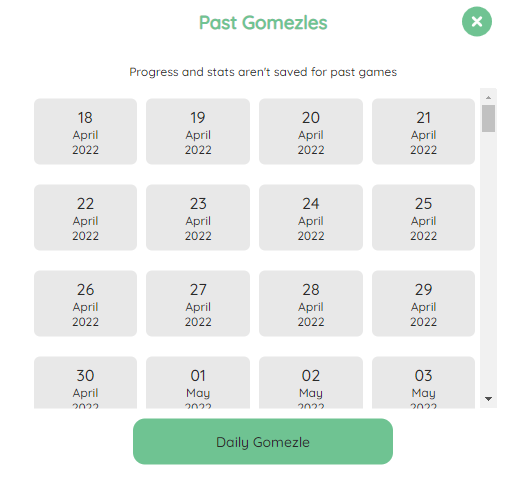Play the 29 April 2022 game

point(423,303)
